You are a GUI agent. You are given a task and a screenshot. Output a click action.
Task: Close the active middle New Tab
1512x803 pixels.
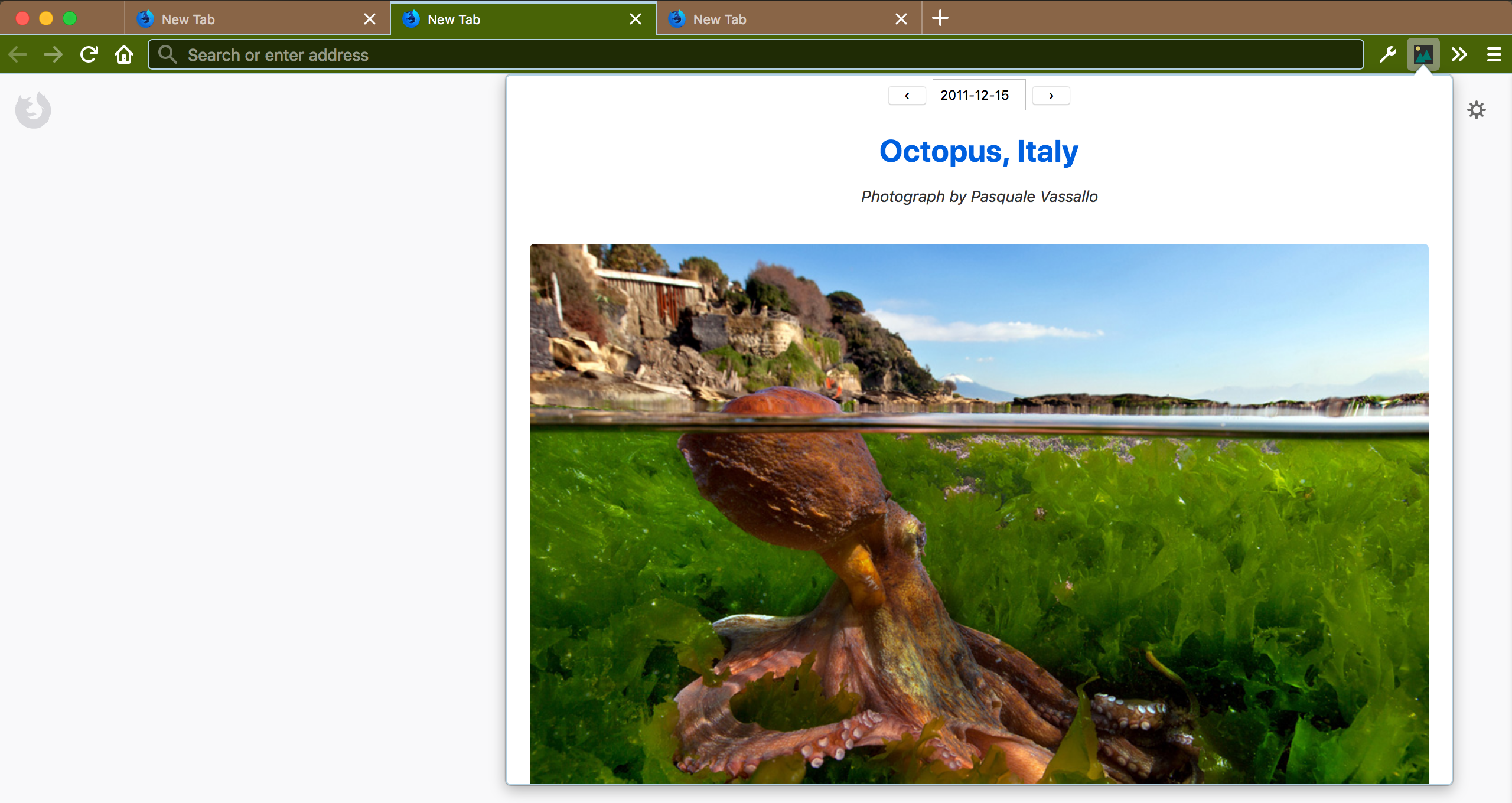tap(636, 19)
